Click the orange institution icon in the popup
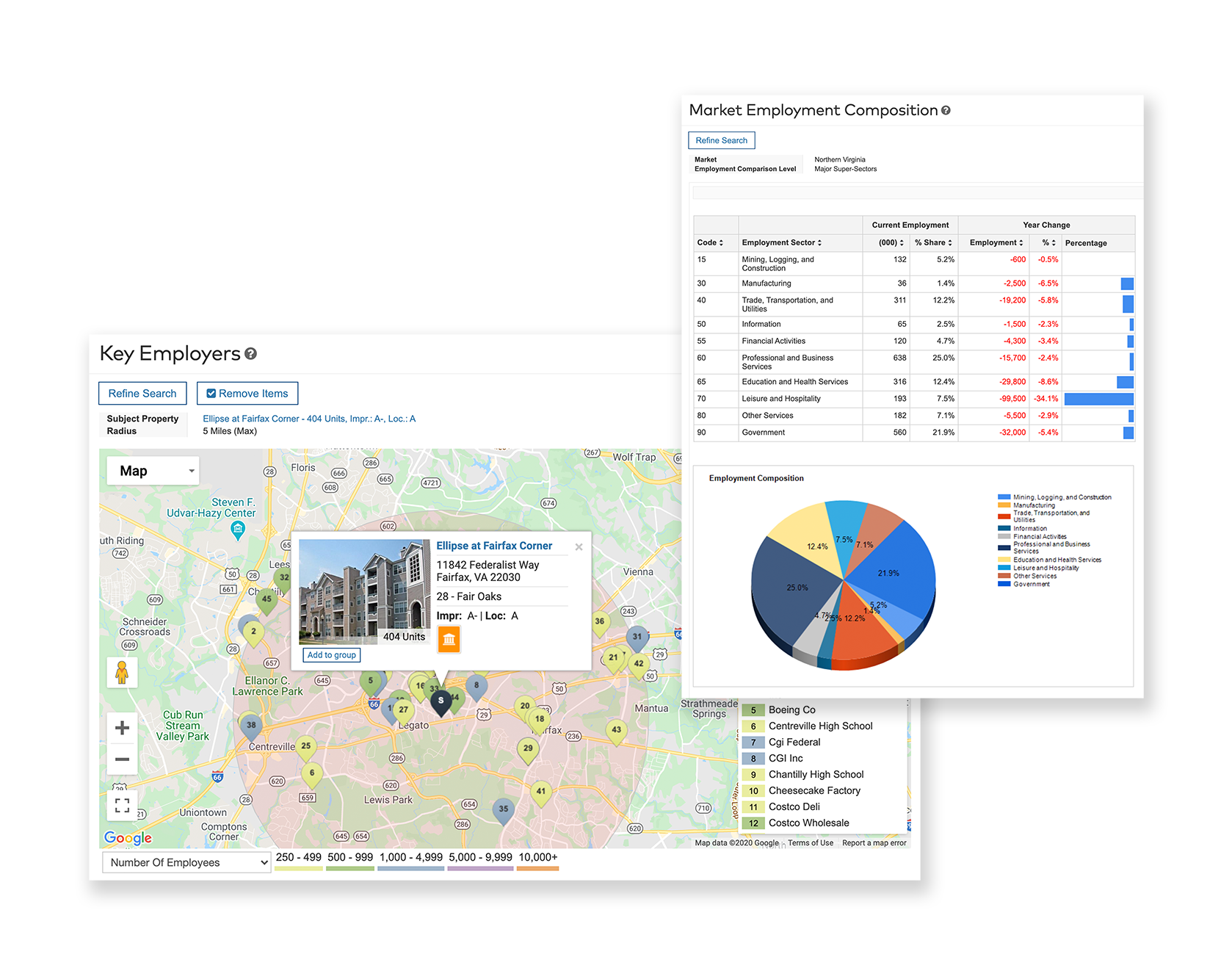 pyautogui.click(x=449, y=639)
